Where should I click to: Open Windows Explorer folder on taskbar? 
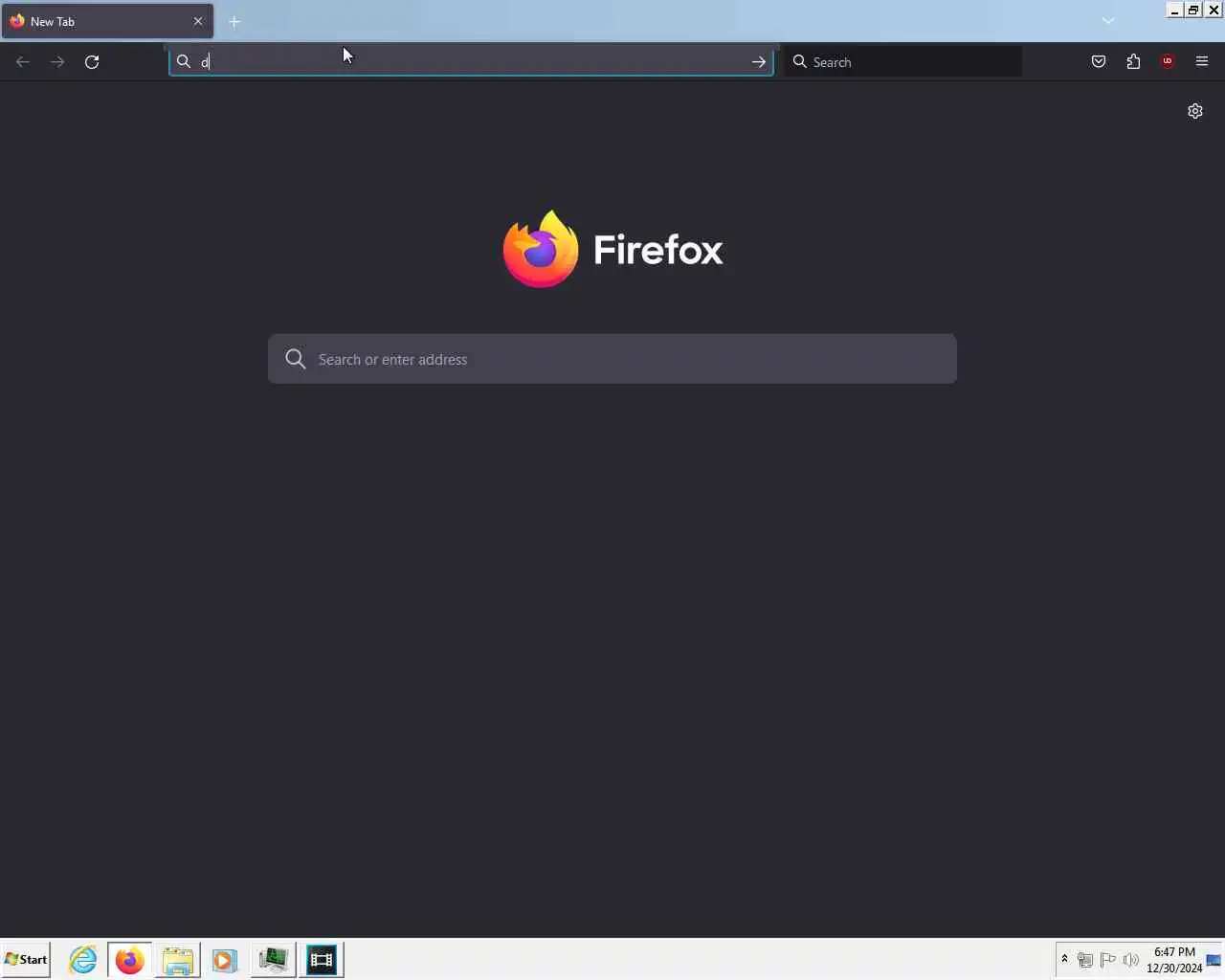click(x=177, y=960)
